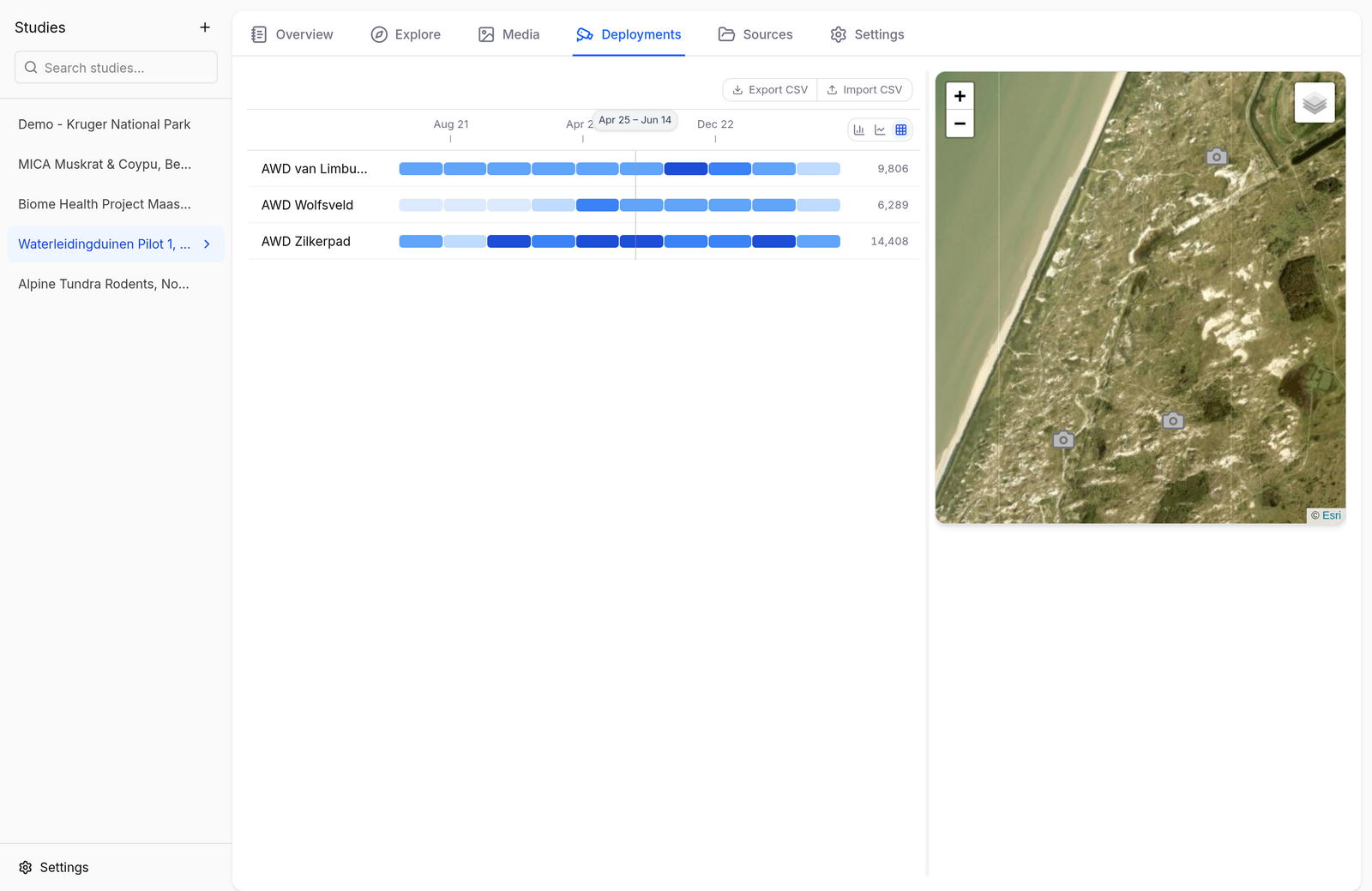
Task: Select the northernmost camera marker on map
Action: 1216,157
